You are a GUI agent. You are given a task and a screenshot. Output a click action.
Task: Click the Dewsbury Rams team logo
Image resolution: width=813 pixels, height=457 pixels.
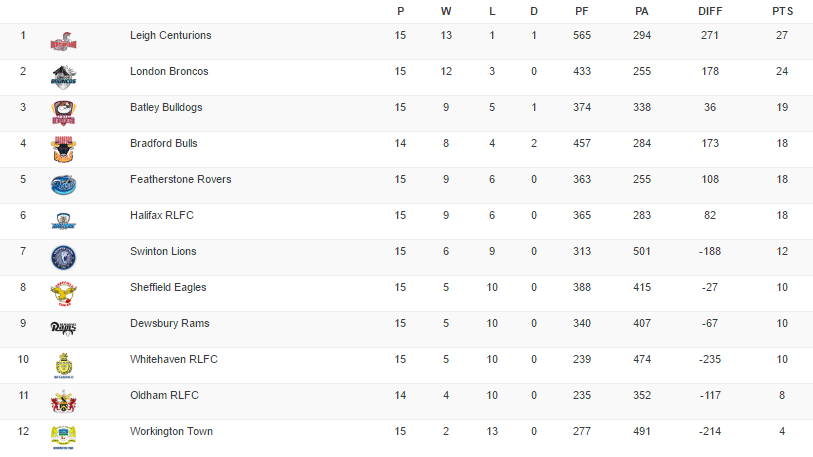(63, 328)
